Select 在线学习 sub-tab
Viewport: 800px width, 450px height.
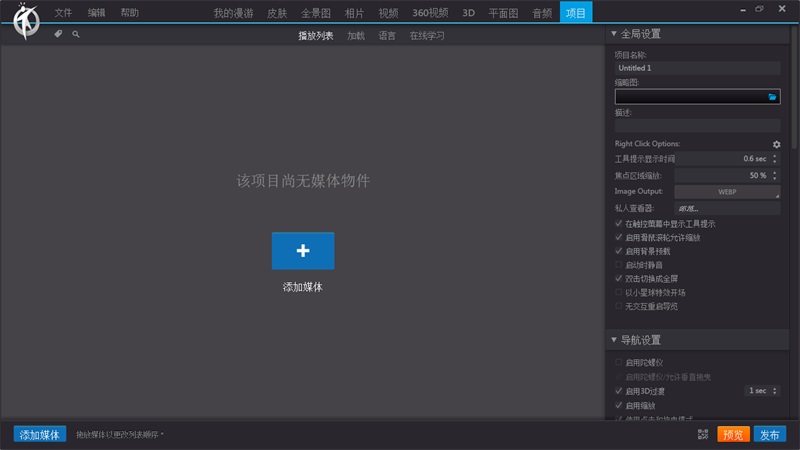(x=427, y=36)
